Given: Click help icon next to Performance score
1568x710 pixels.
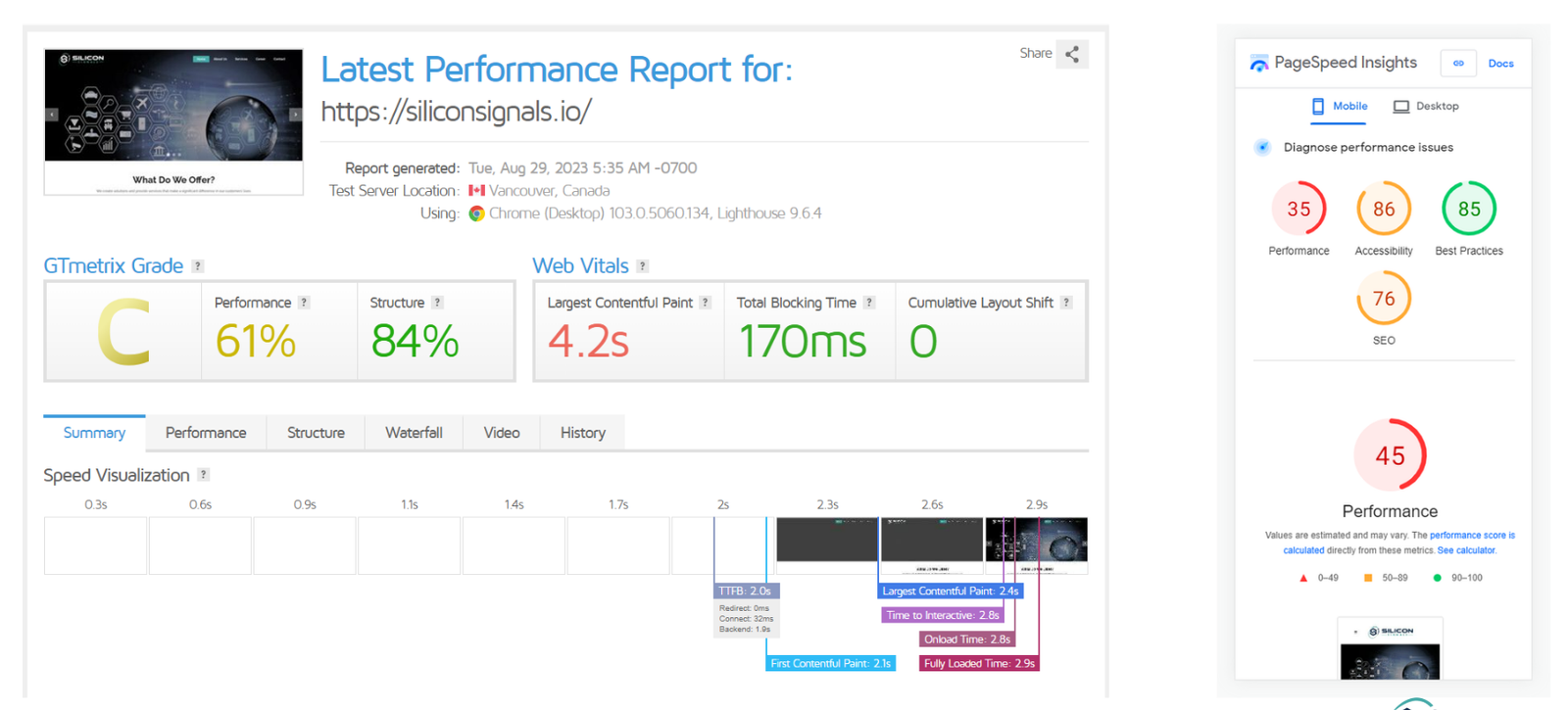Looking at the screenshot, I should tap(304, 303).
